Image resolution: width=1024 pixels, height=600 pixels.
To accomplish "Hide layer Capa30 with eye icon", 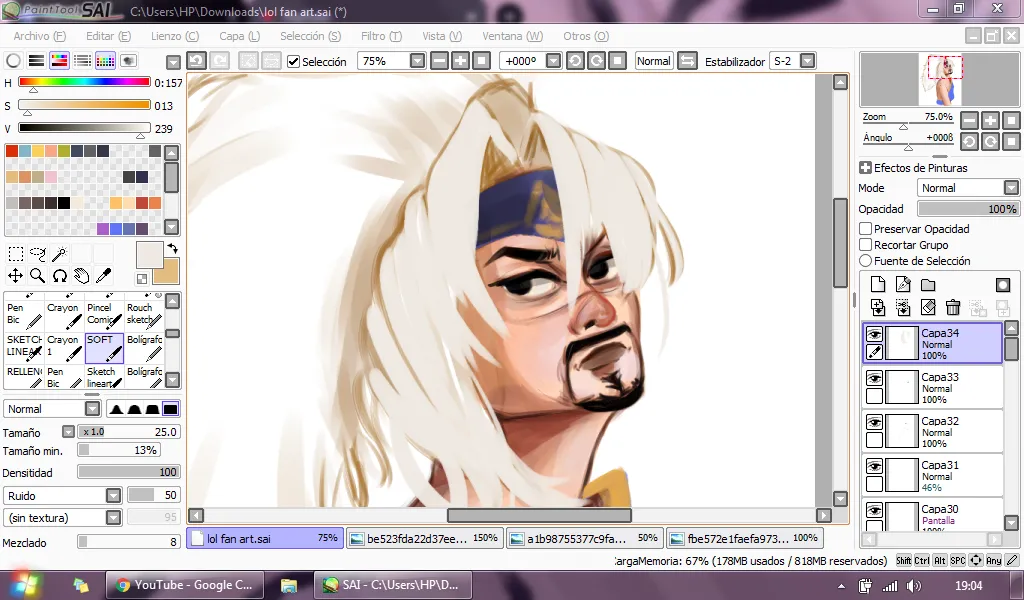I will click(874, 511).
